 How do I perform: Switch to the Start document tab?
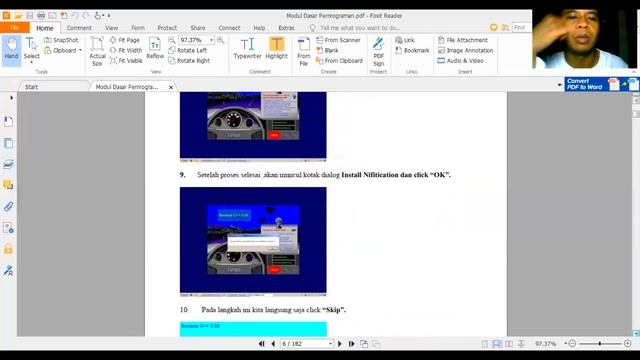coord(31,87)
